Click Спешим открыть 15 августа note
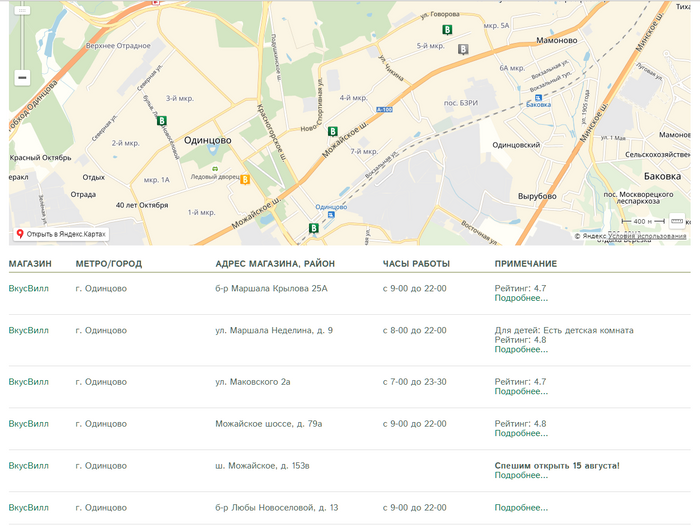 (557, 466)
